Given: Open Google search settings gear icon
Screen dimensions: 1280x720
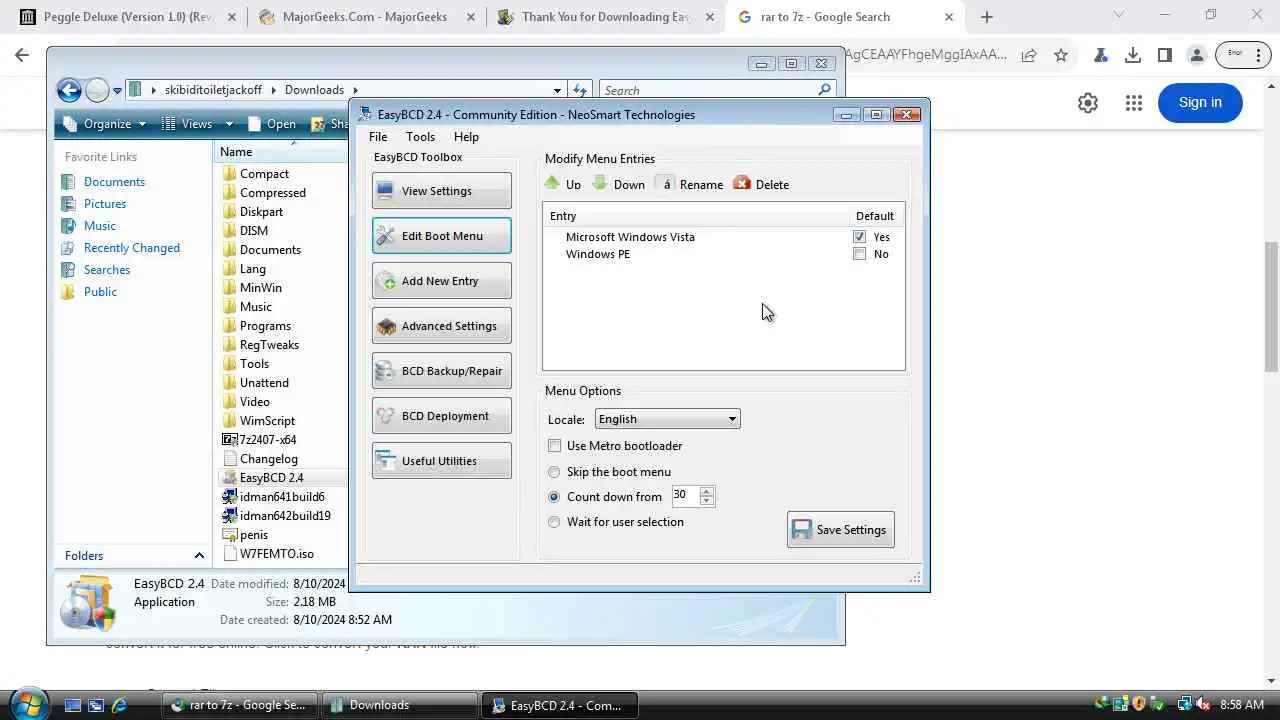Looking at the screenshot, I should [1088, 103].
